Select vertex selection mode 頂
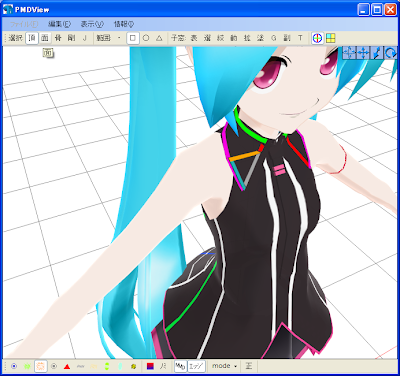 (x=32, y=38)
